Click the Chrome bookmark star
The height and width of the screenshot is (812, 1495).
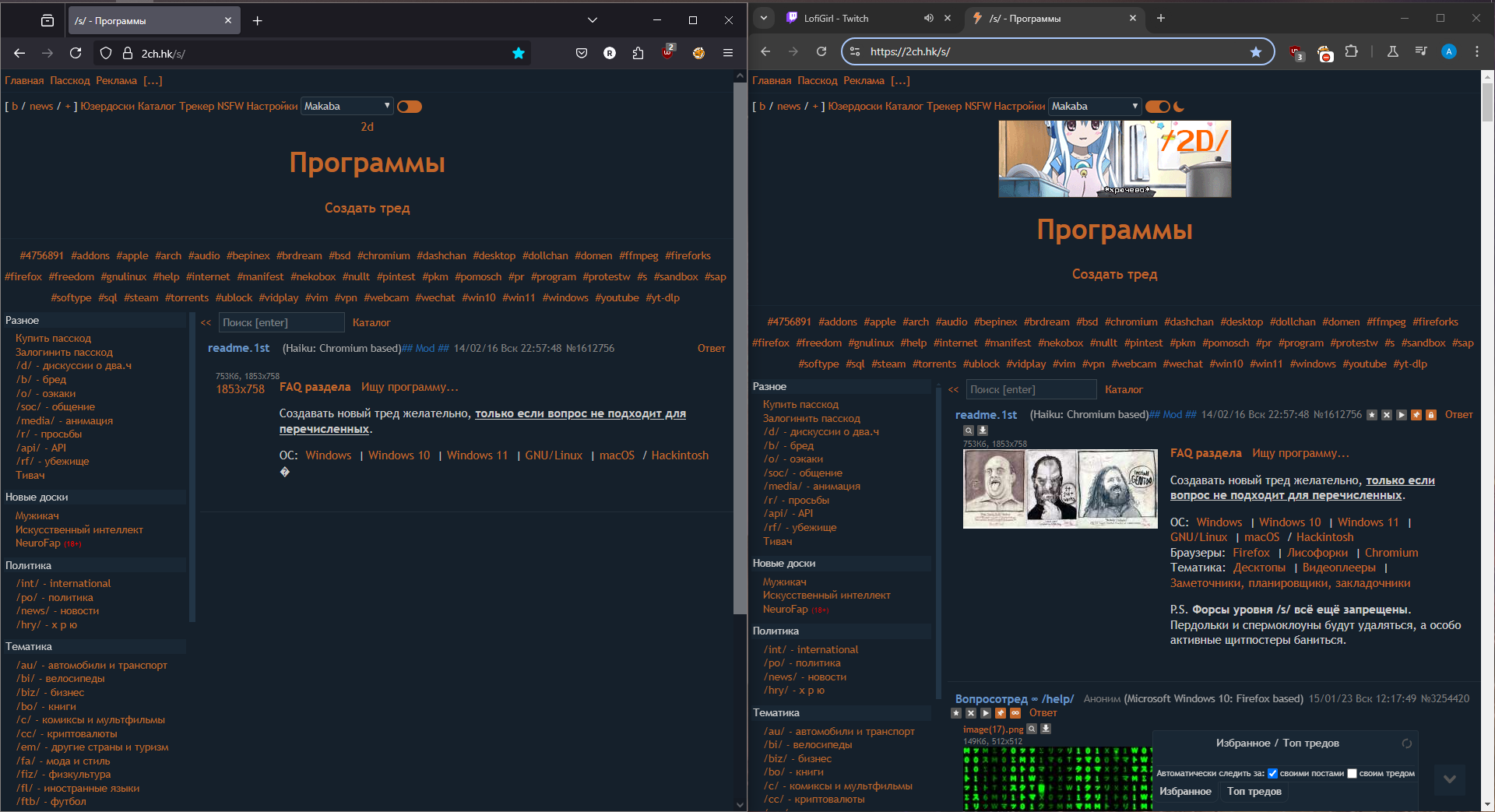(1256, 51)
